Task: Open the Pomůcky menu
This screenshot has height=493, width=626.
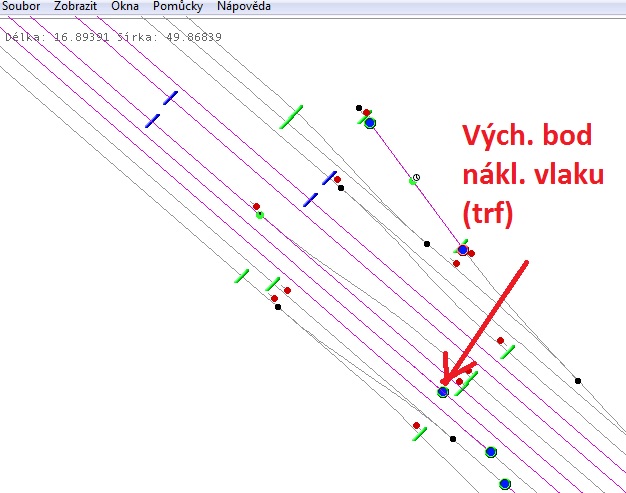Action: coord(177,6)
